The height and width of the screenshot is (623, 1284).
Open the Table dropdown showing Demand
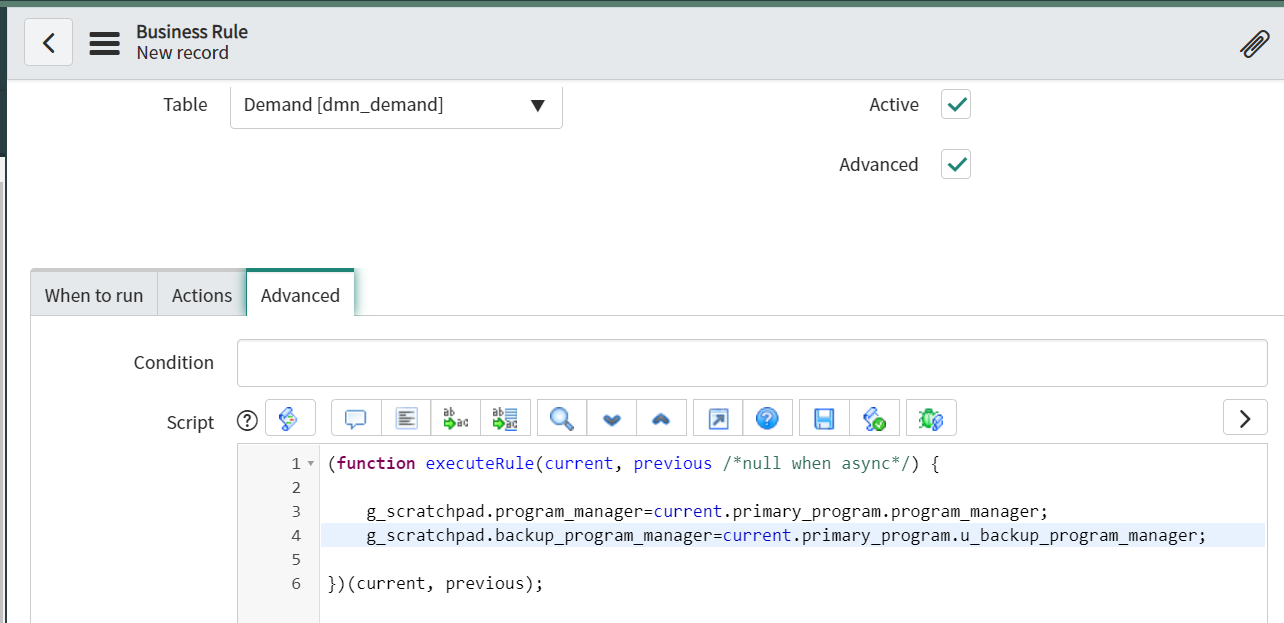coord(396,105)
